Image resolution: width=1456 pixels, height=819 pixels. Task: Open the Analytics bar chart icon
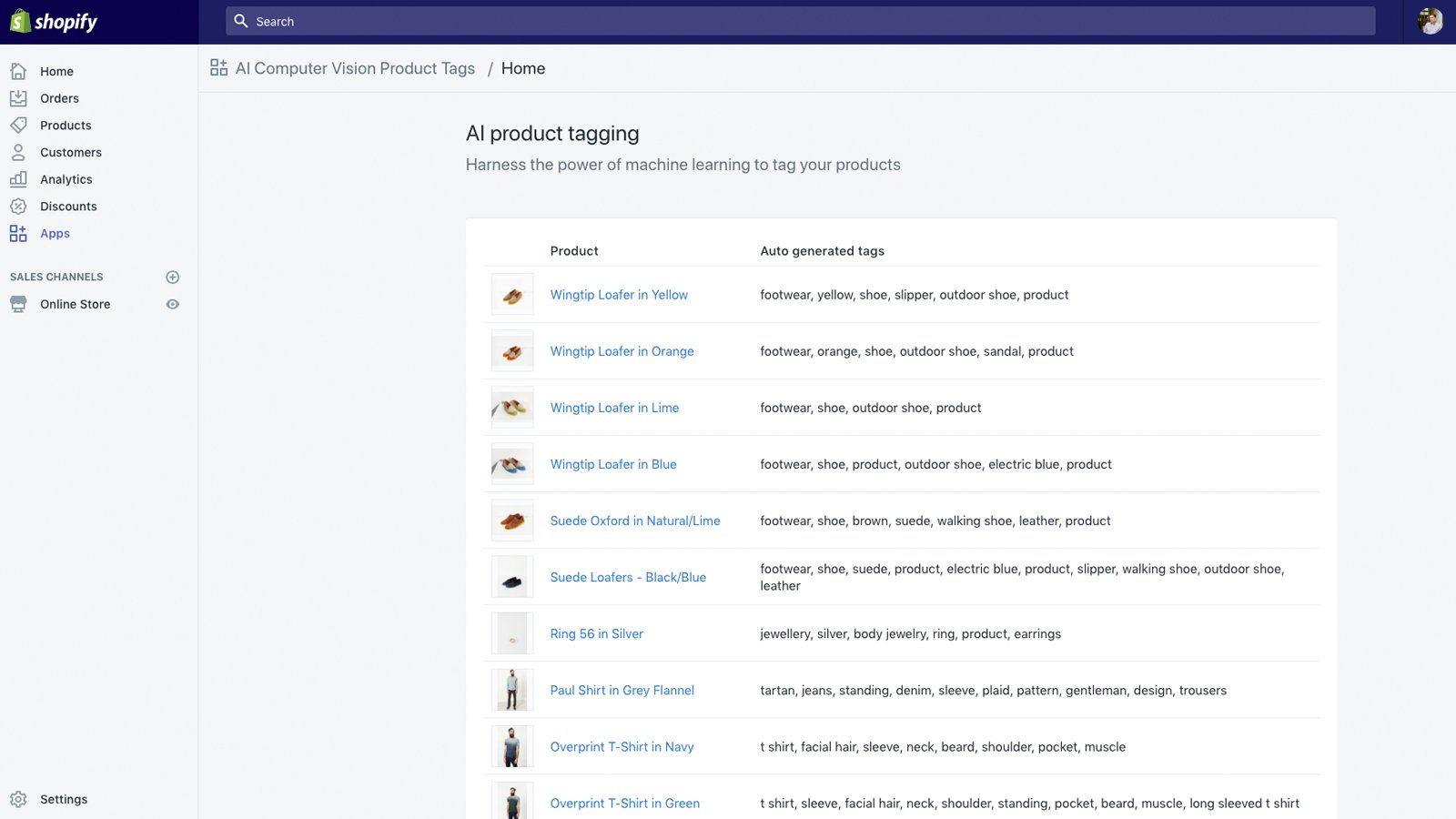click(x=18, y=179)
